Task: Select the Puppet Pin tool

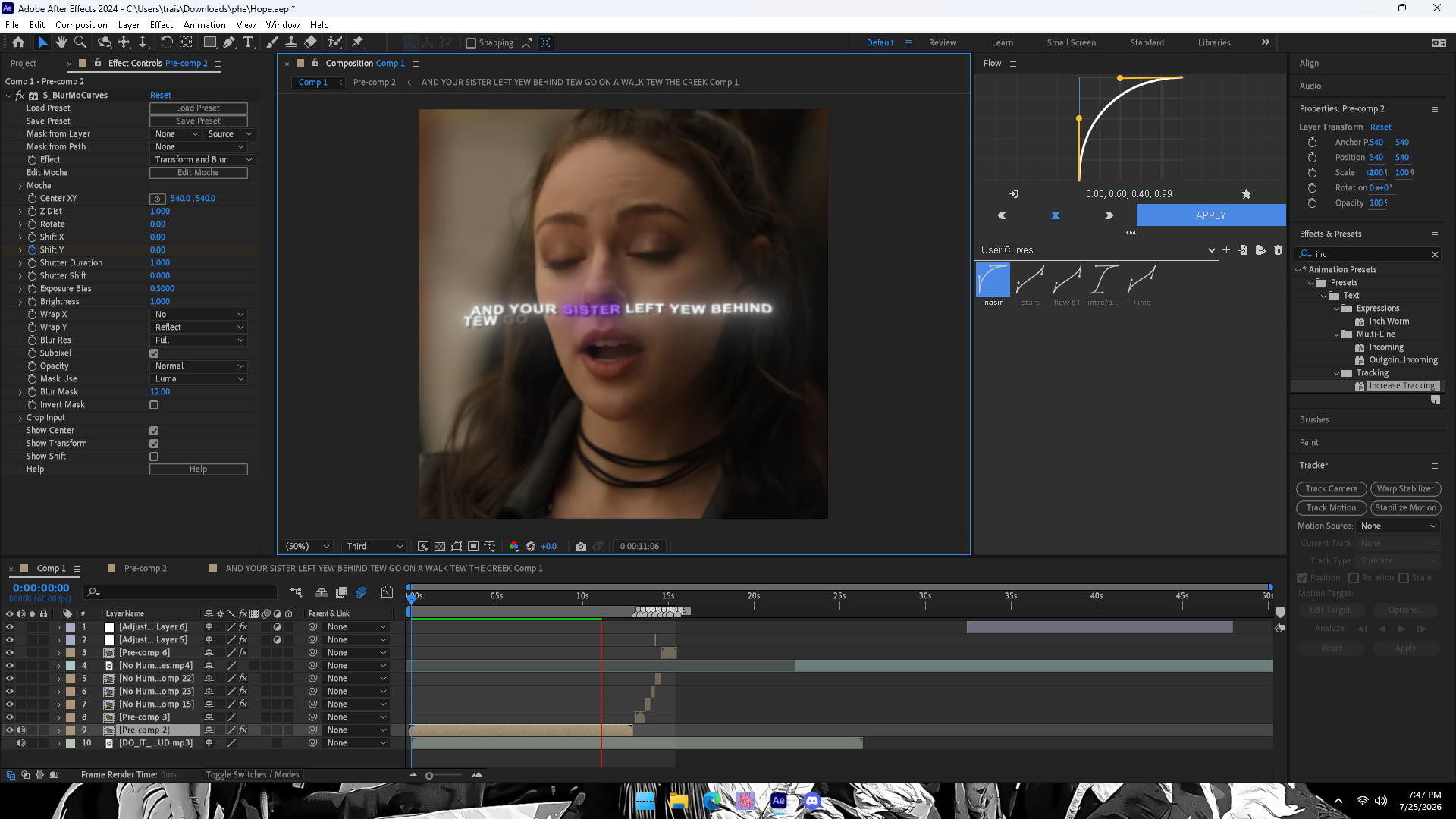Action: point(358,42)
